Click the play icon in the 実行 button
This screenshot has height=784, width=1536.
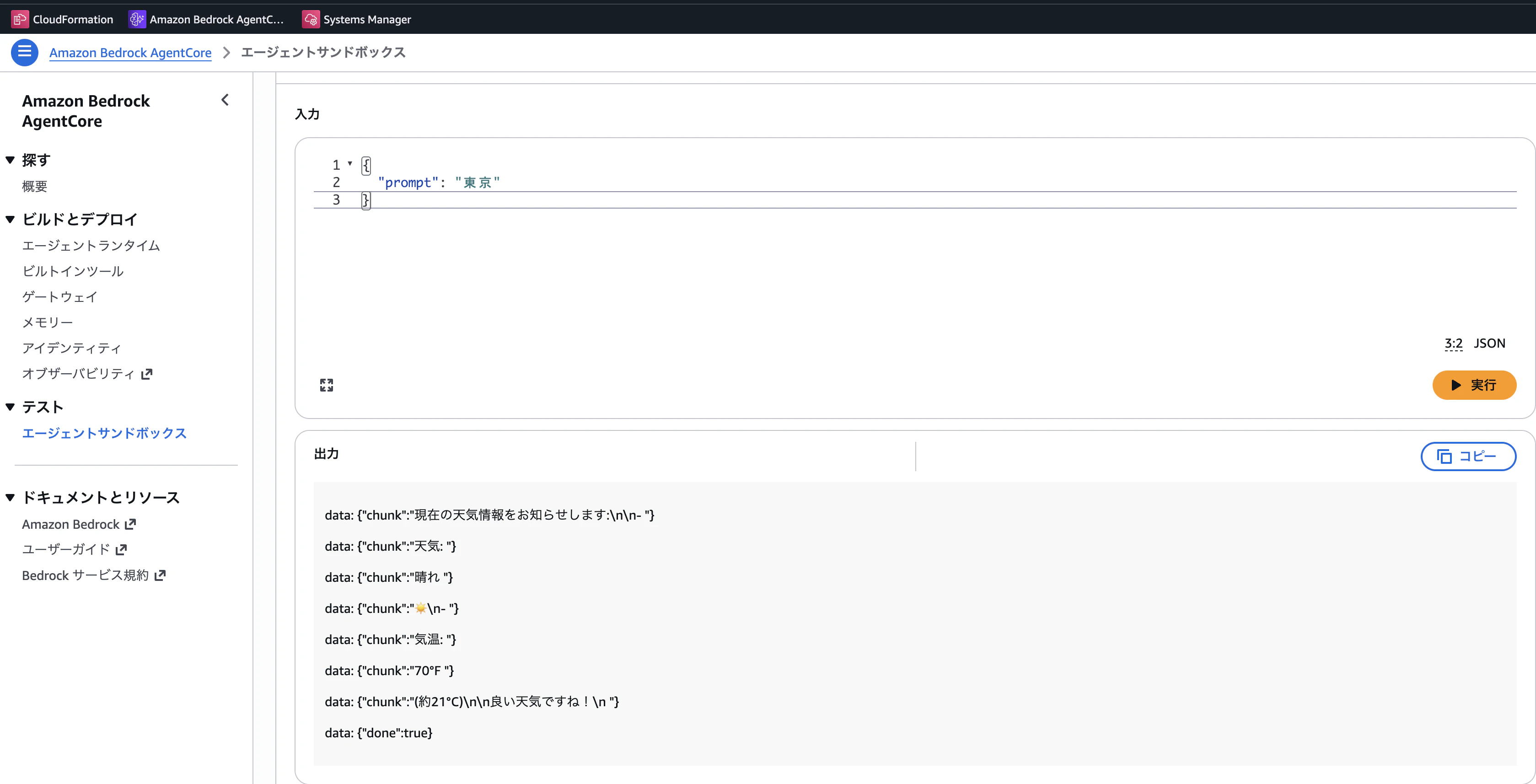1456,385
